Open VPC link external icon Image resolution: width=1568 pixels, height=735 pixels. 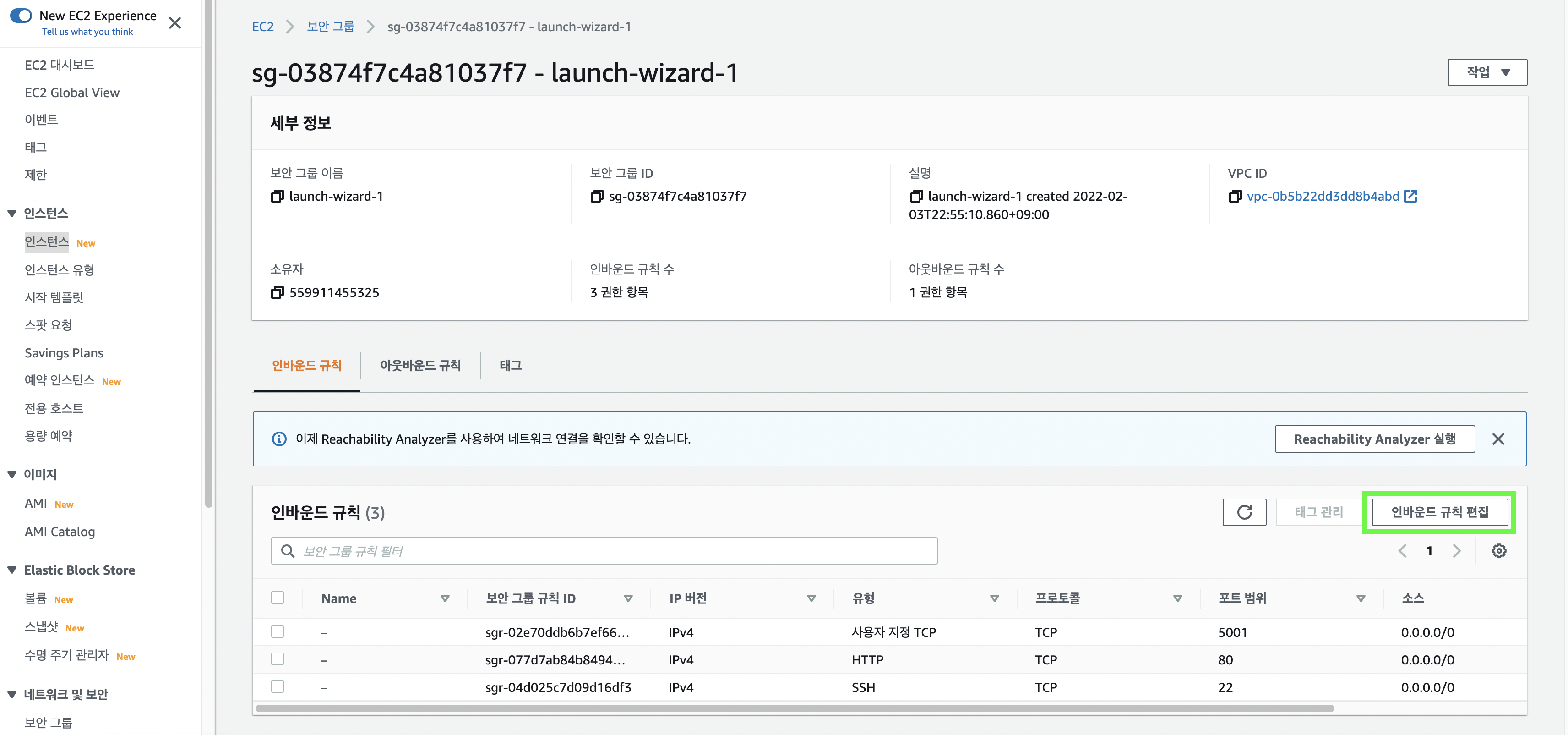(1410, 196)
